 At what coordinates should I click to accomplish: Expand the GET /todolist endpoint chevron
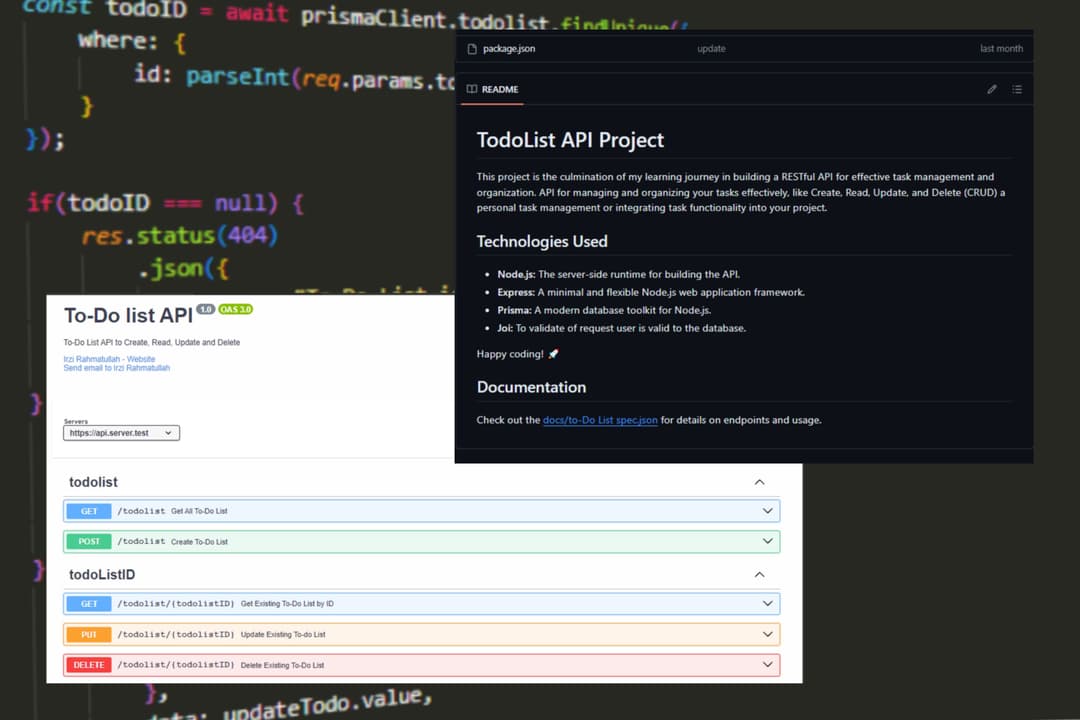click(x=767, y=511)
